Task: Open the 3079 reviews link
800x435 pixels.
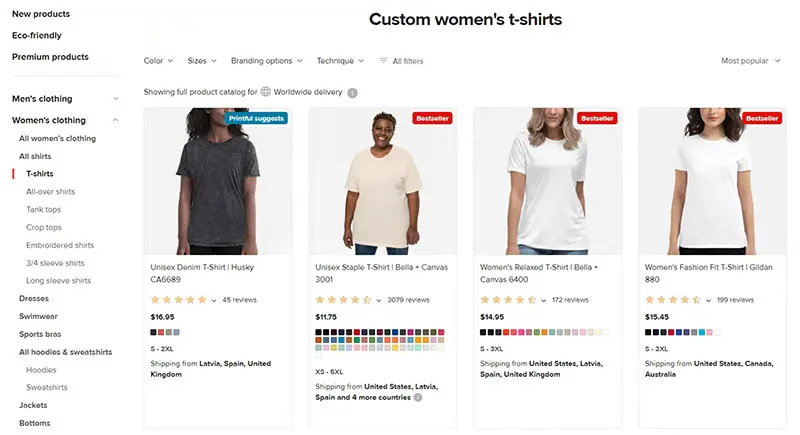Action: pos(408,300)
